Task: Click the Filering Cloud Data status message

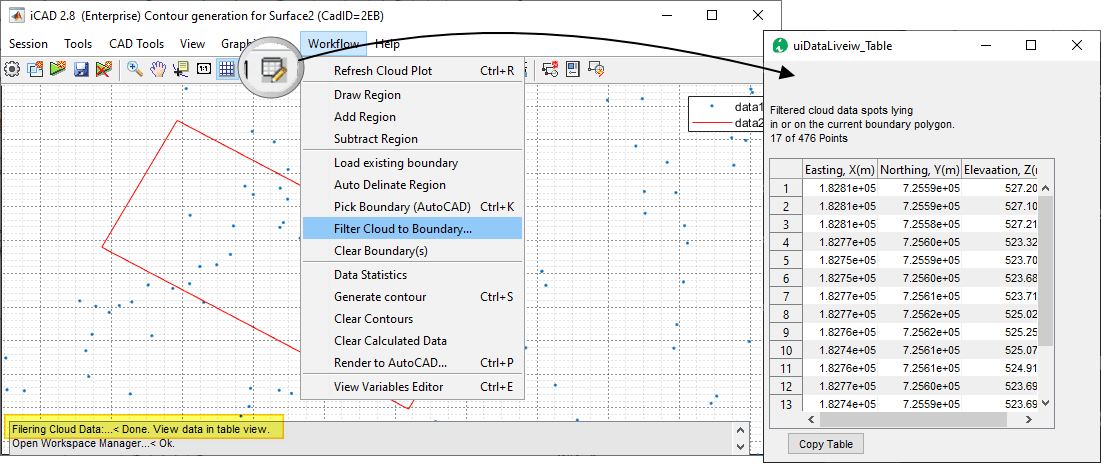Action: [141, 429]
